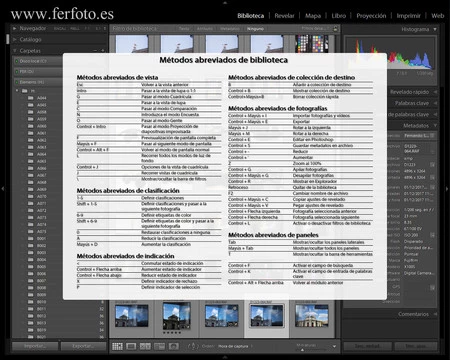The width and height of the screenshot is (450, 360).
Task: Click the plus icon in Carpetas header
Action: 103,51
